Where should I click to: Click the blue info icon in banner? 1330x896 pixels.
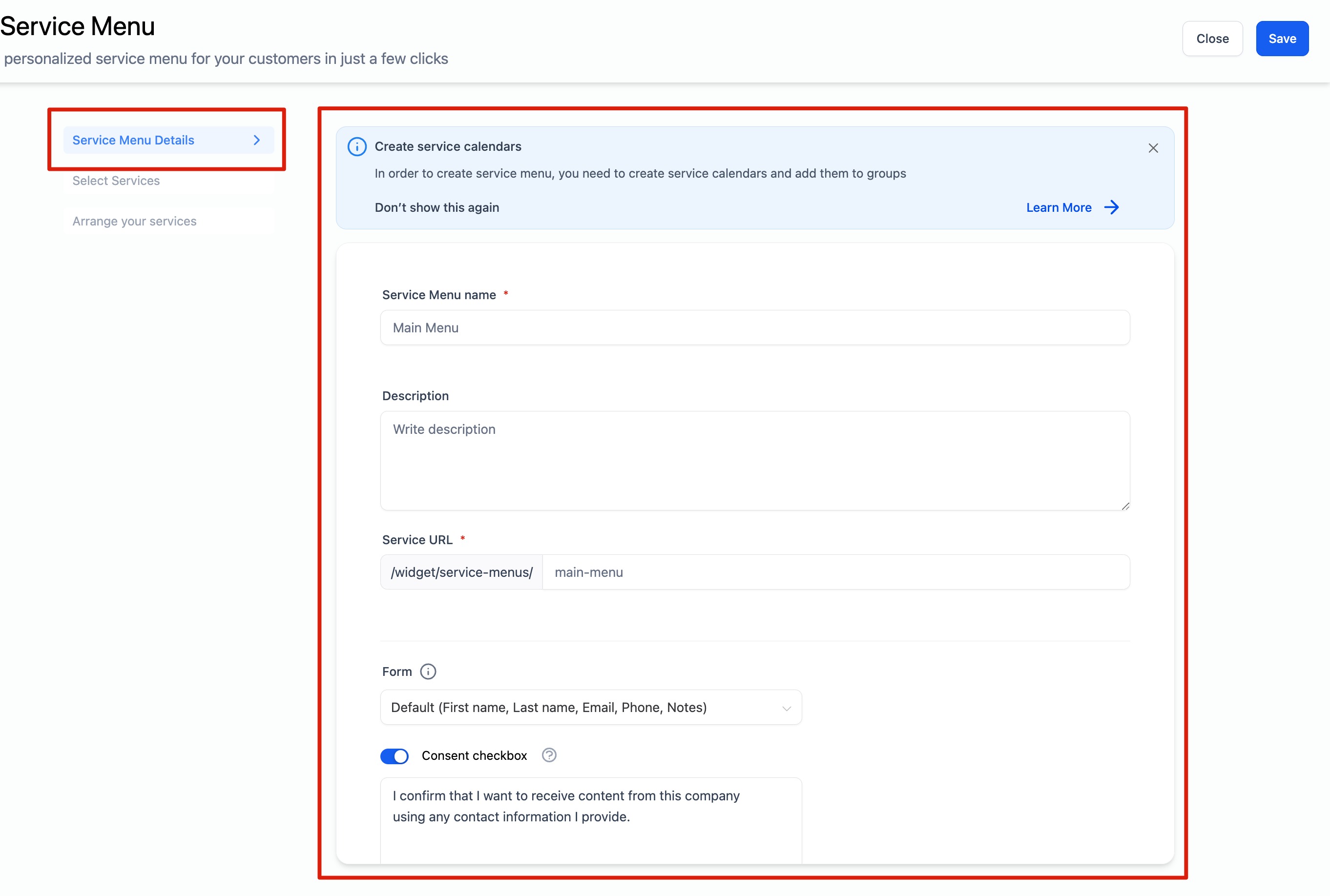(357, 147)
